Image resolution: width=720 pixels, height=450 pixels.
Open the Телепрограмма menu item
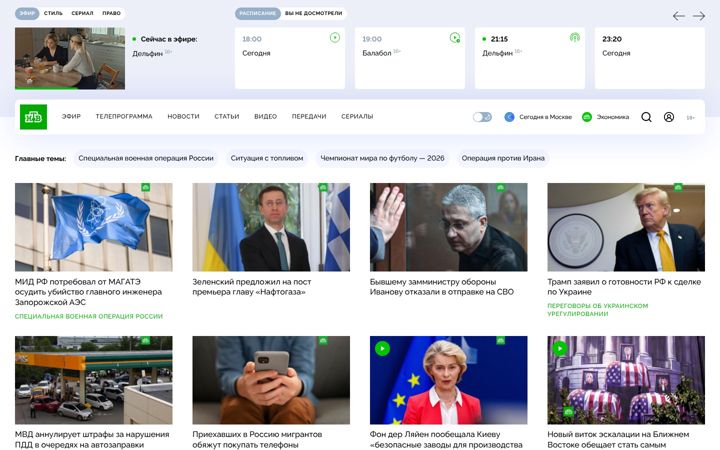pyautogui.click(x=124, y=117)
